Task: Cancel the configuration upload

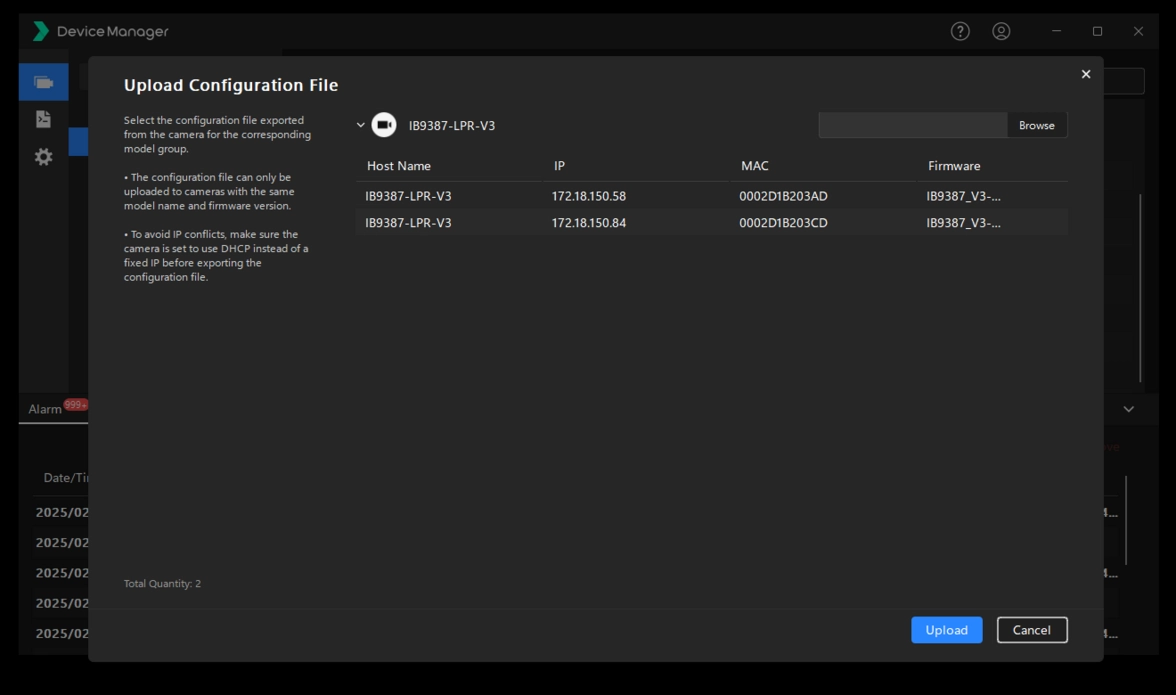Action: 1031,630
